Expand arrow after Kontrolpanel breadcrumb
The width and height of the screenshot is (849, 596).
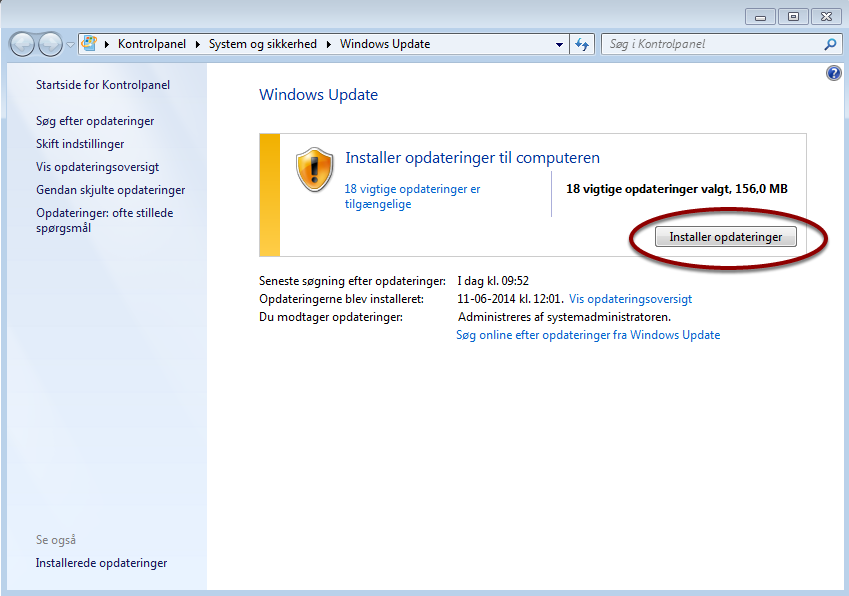(198, 44)
